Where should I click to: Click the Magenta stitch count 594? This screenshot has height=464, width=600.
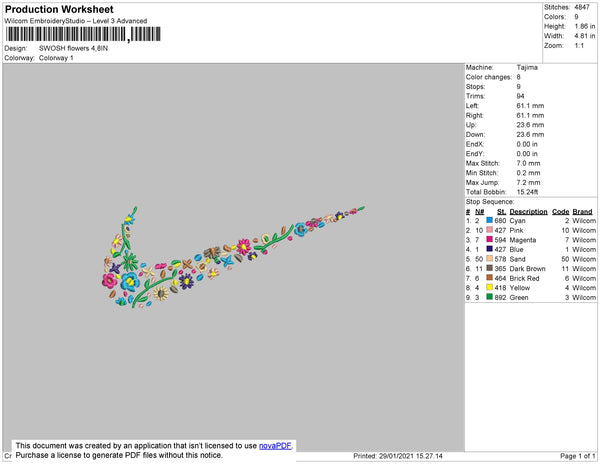500,239
